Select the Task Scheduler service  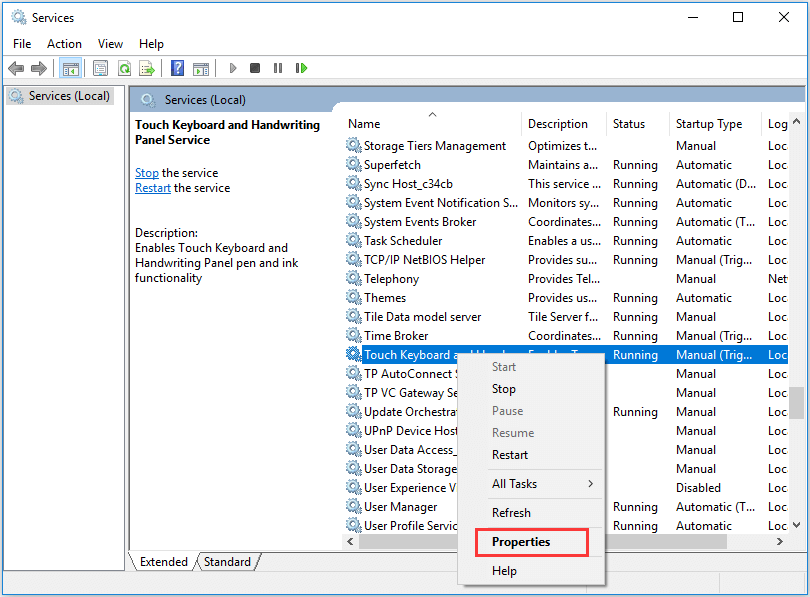[566, 241]
